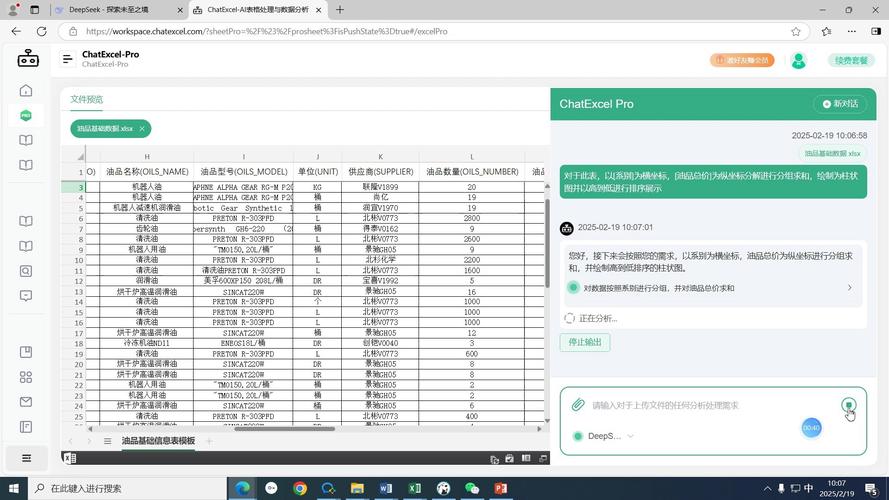Add a new sheet with plus icon
The width and height of the screenshot is (889, 500).
pos(209,441)
